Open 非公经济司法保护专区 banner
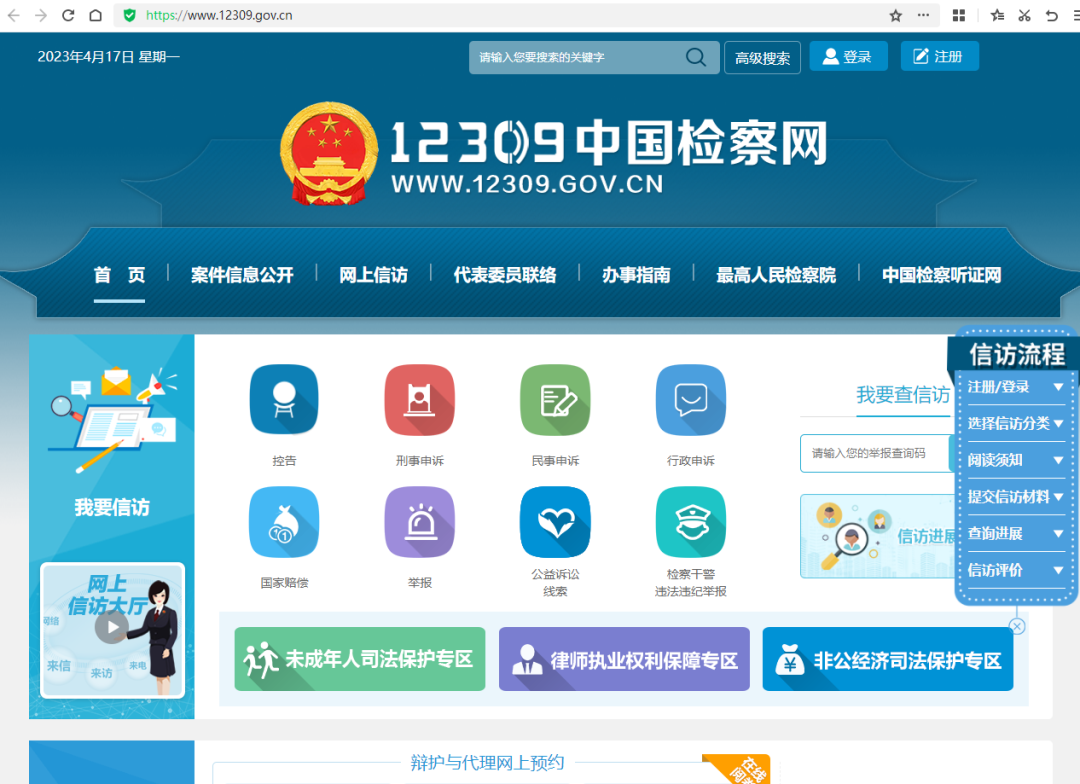 pyautogui.click(x=888, y=659)
